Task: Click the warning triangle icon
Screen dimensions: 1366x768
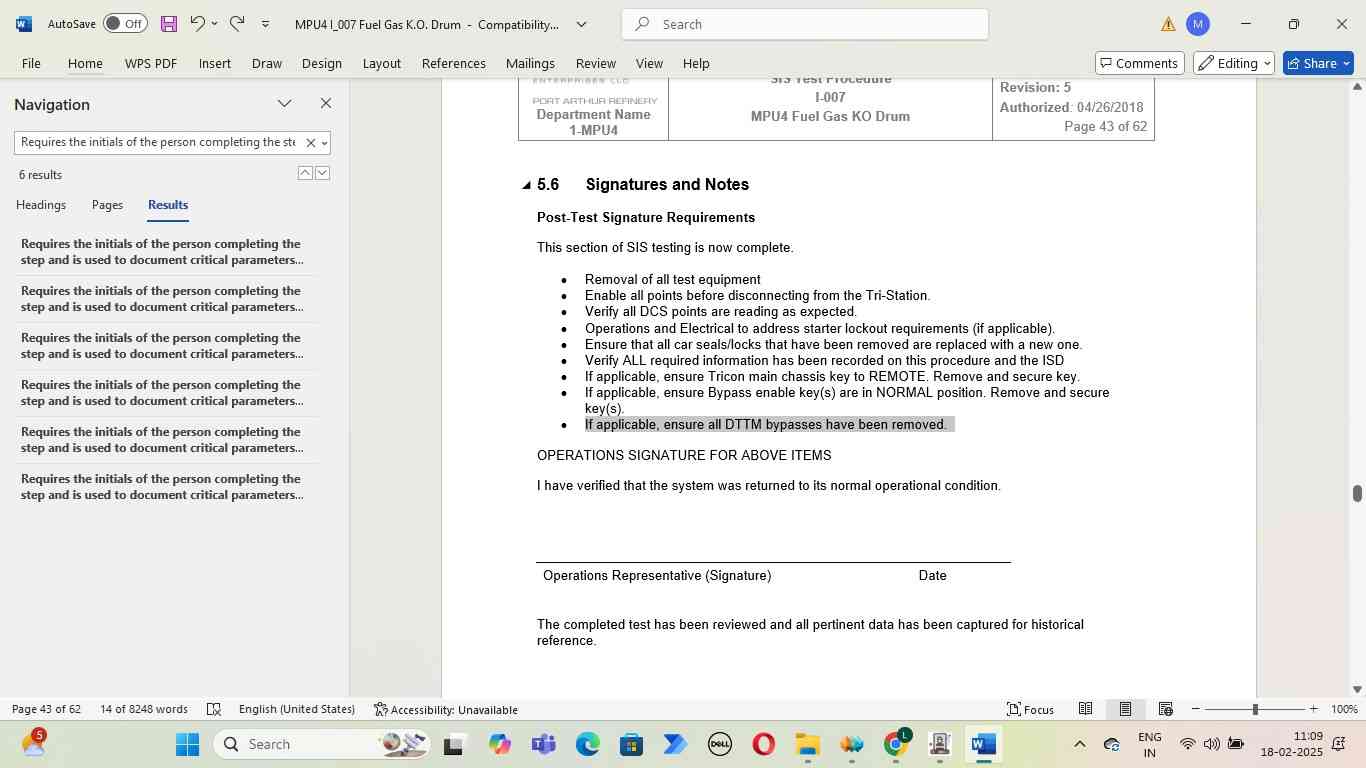Action: tap(1168, 24)
